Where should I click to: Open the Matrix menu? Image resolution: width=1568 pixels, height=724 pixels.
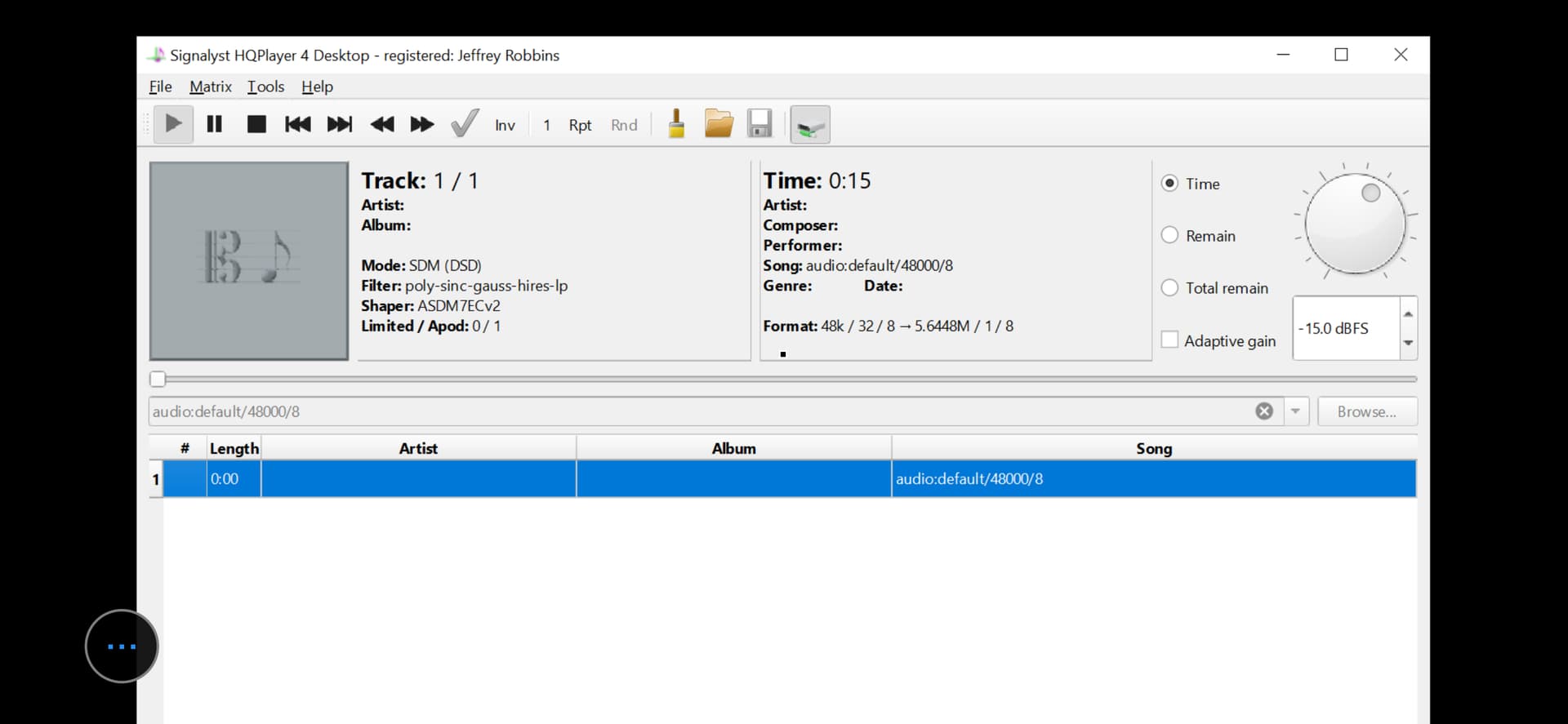pyautogui.click(x=211, y=87)
